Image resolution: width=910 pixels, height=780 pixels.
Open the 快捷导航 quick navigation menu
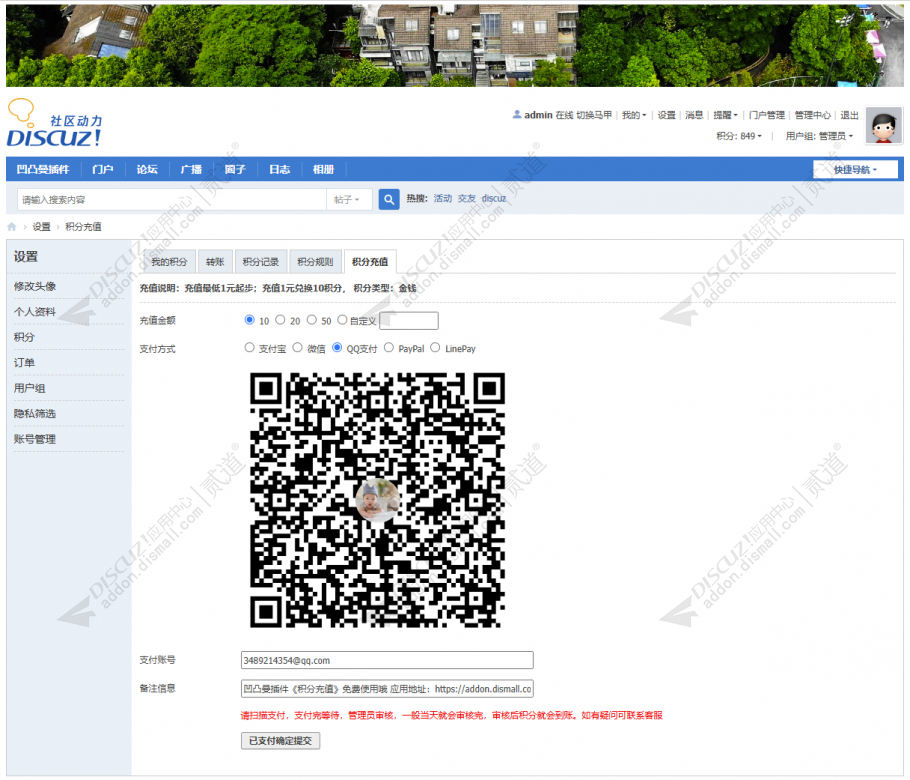pyautogui.click(x=855, y=169)
